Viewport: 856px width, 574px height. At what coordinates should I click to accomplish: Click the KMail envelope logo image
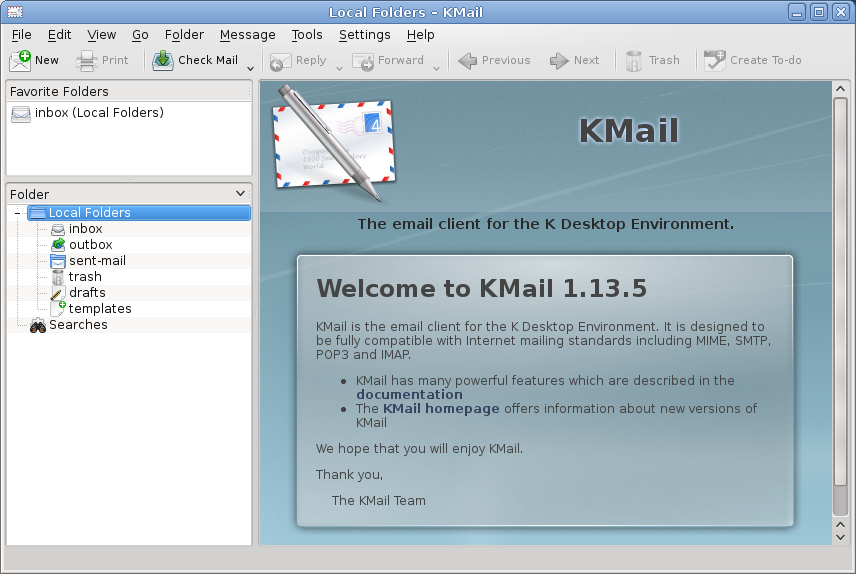coord(334,143)
